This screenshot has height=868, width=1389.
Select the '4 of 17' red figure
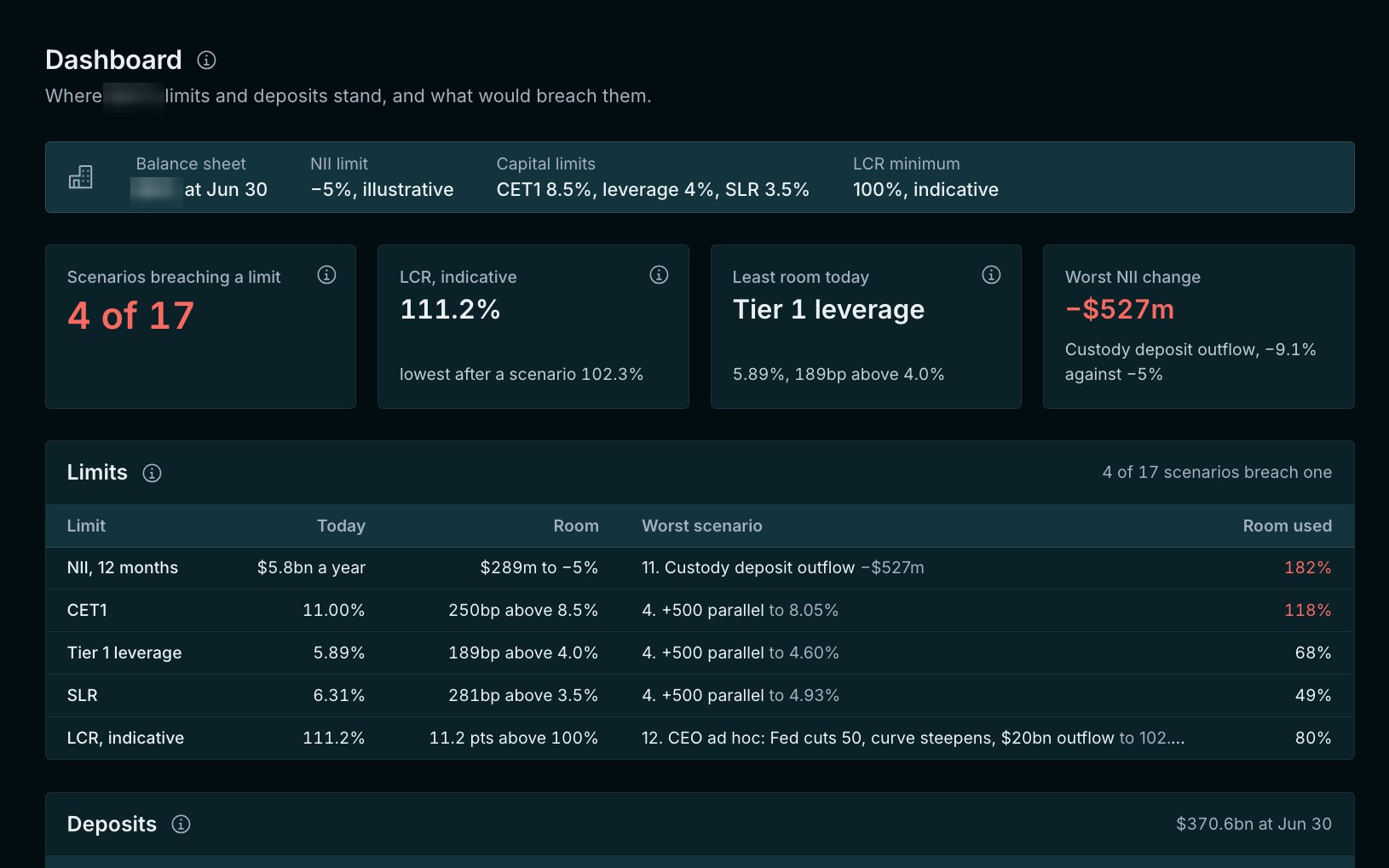(x=130, y=316)
